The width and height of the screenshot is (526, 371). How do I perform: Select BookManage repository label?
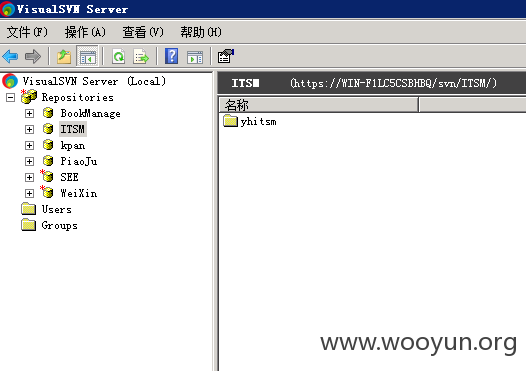[91, 113]
